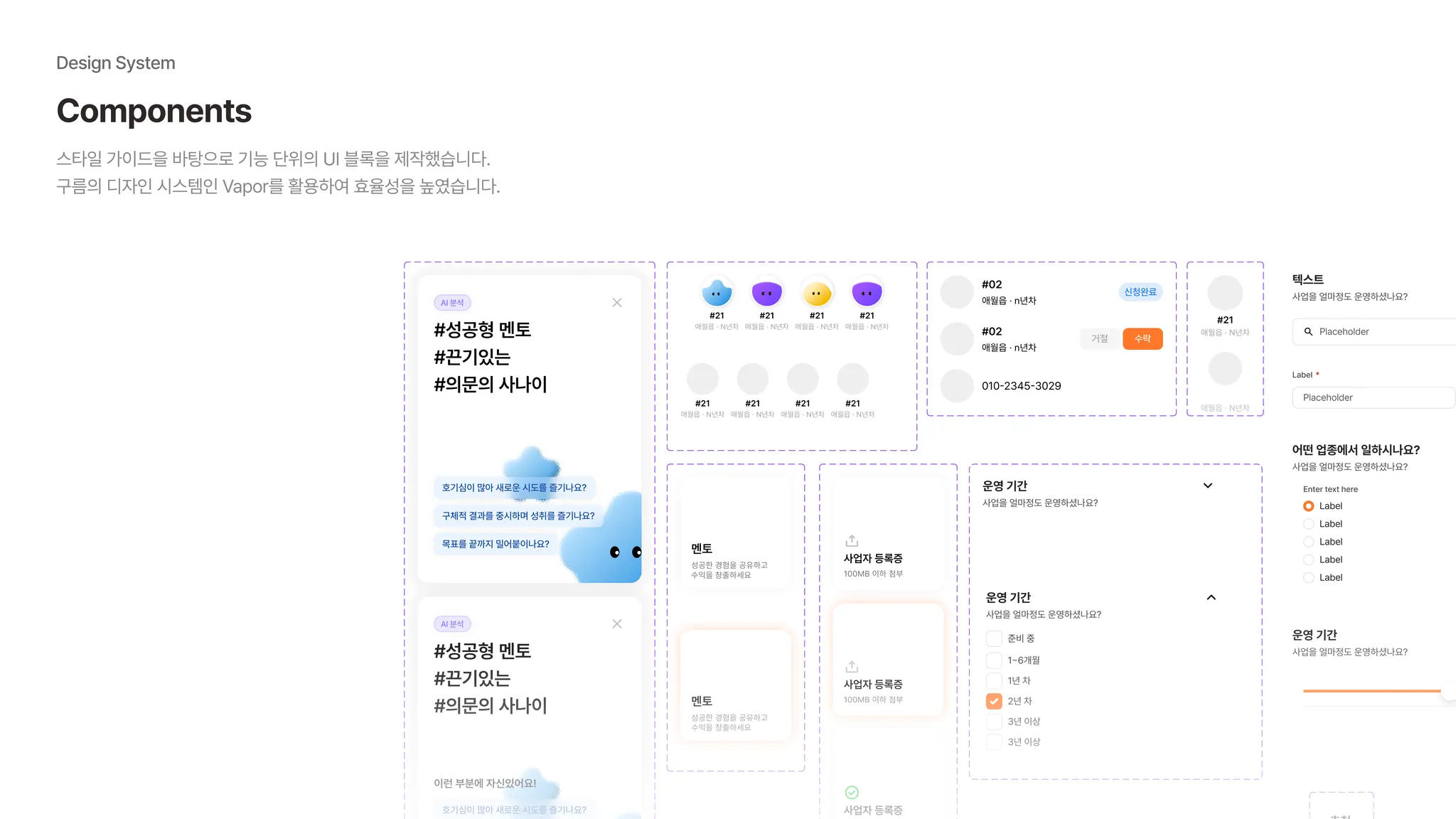Close the top AI 분석 card

pos(616,303)
